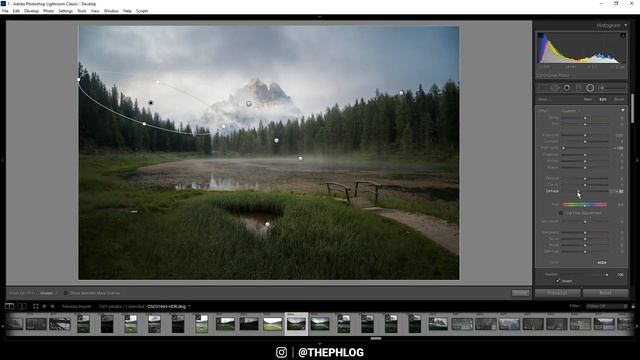The height and width of the screenshot is (360, 640).
Task: Select the pin near the small grass pond
Action: pyautogui.click(x=267, y=224)
